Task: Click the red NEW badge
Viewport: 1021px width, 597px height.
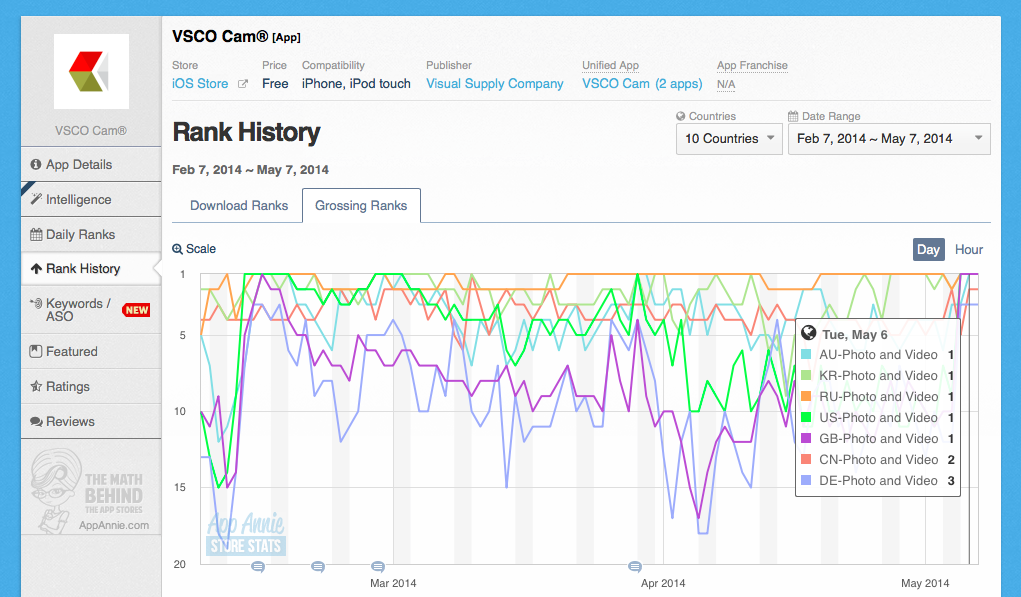Action: tap(136, 310)
